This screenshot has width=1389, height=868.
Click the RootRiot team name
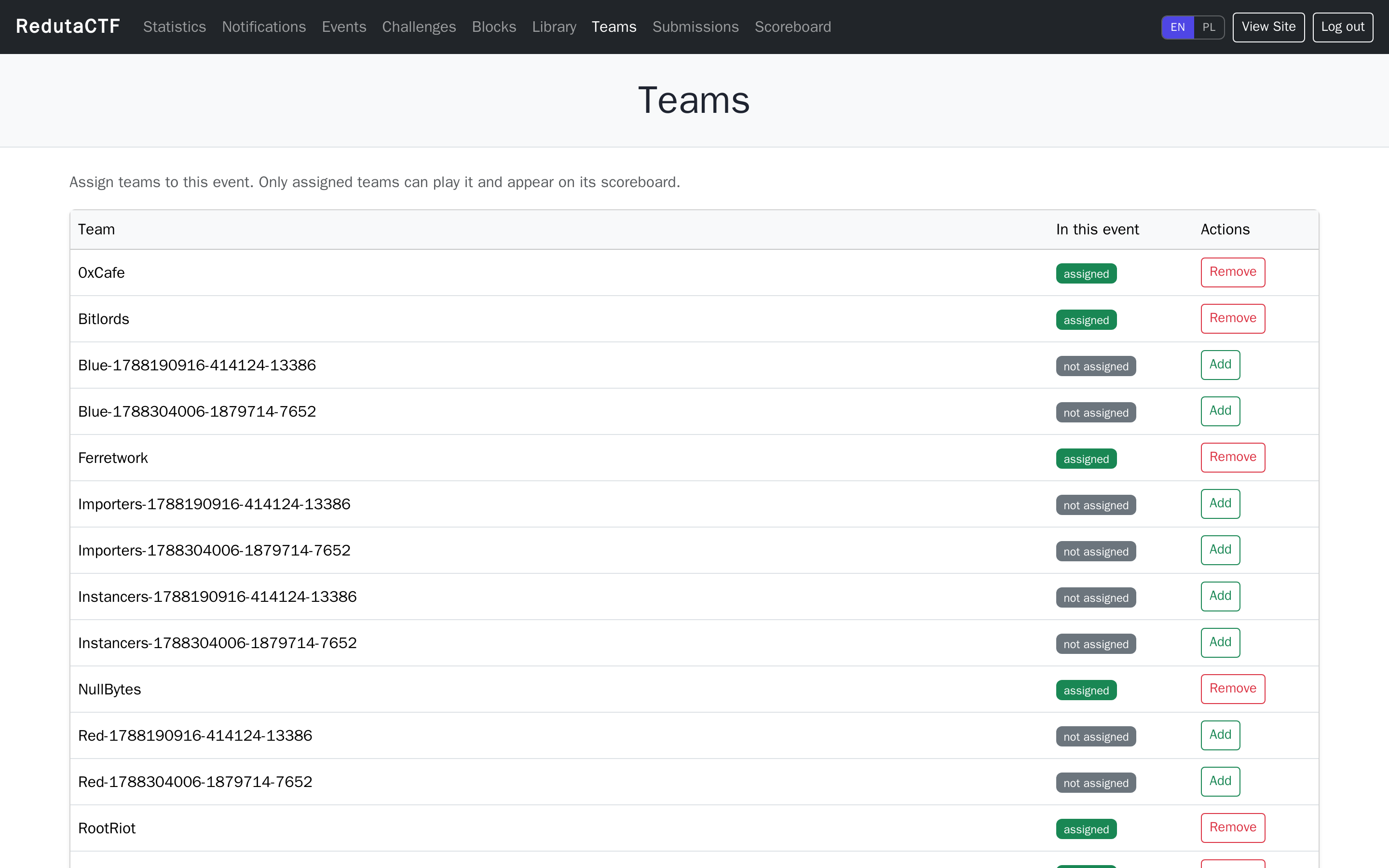[x=107, y=828]
